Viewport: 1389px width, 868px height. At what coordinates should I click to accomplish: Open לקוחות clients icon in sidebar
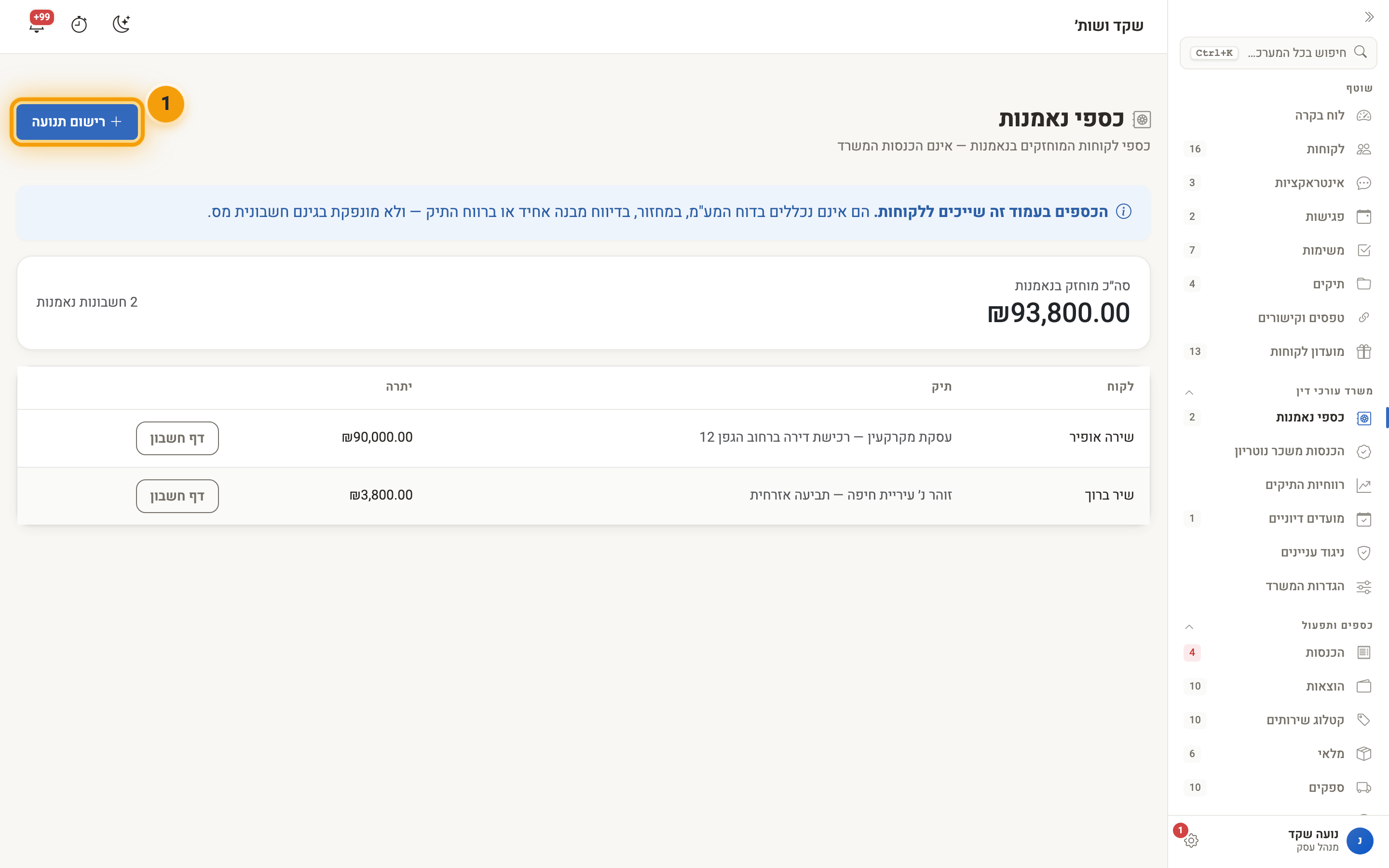coord(1364,149)
